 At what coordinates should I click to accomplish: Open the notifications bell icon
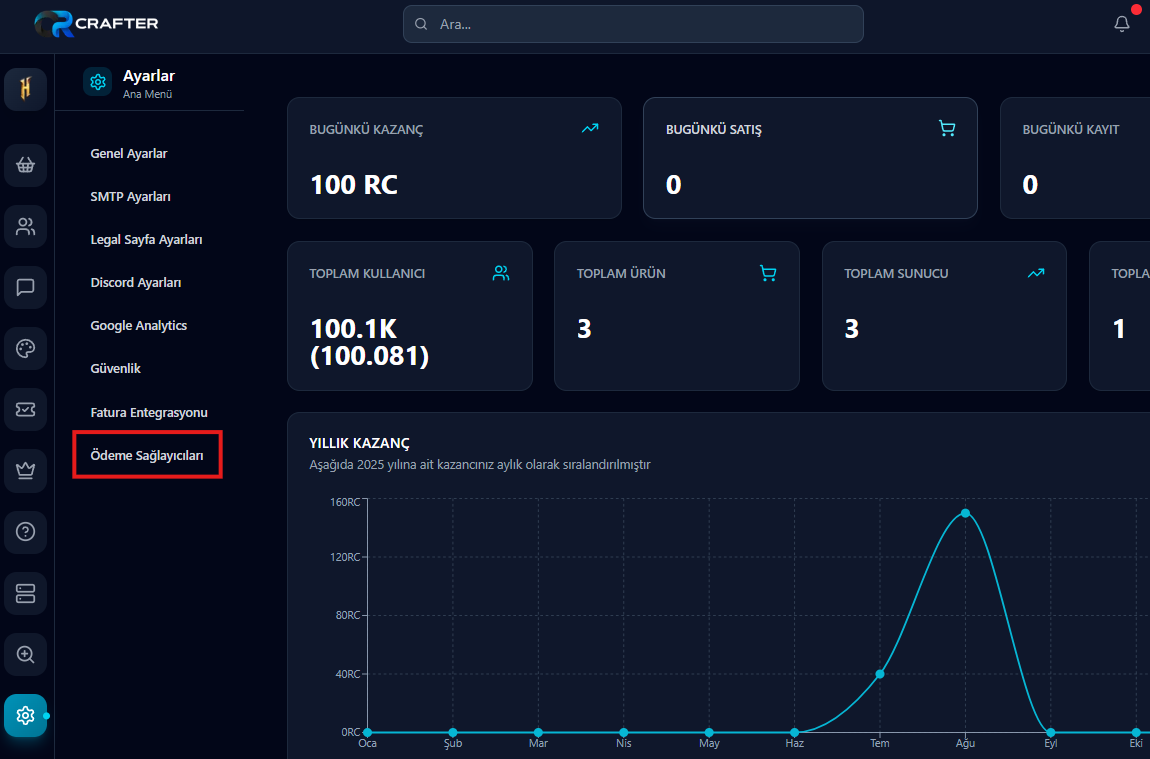point(1121,23)
